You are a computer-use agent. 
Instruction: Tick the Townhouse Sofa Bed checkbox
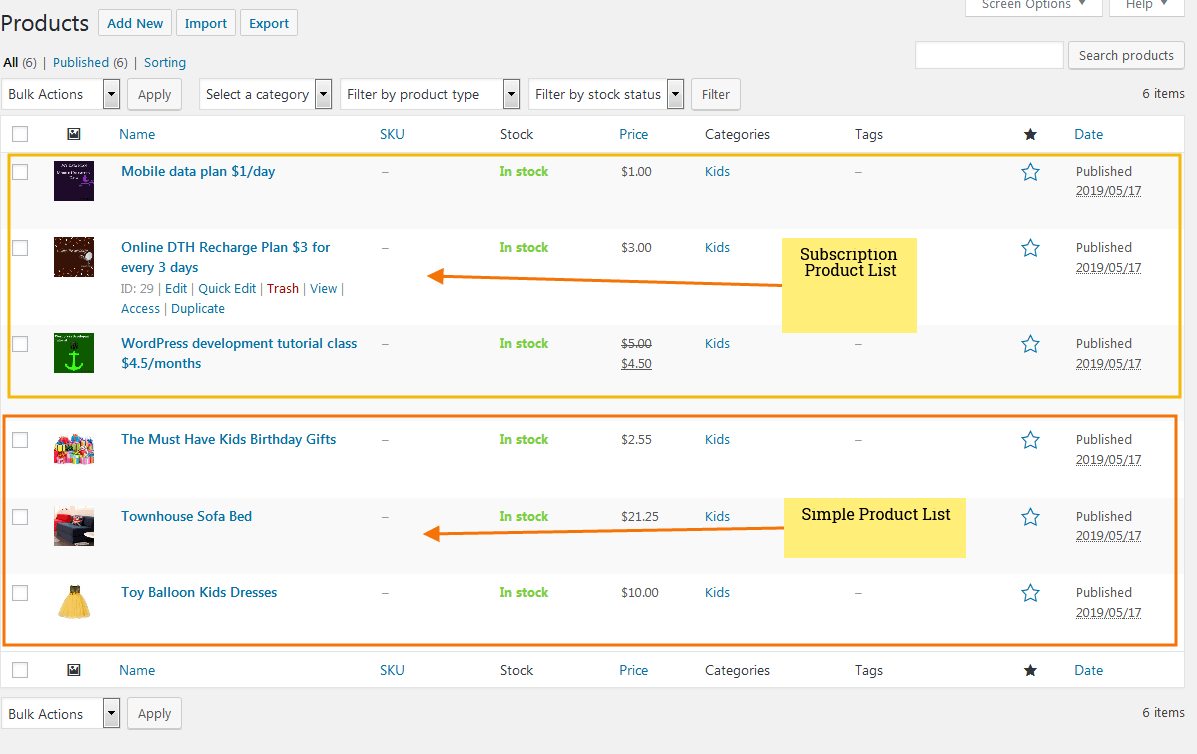click(x=20, y=517)
